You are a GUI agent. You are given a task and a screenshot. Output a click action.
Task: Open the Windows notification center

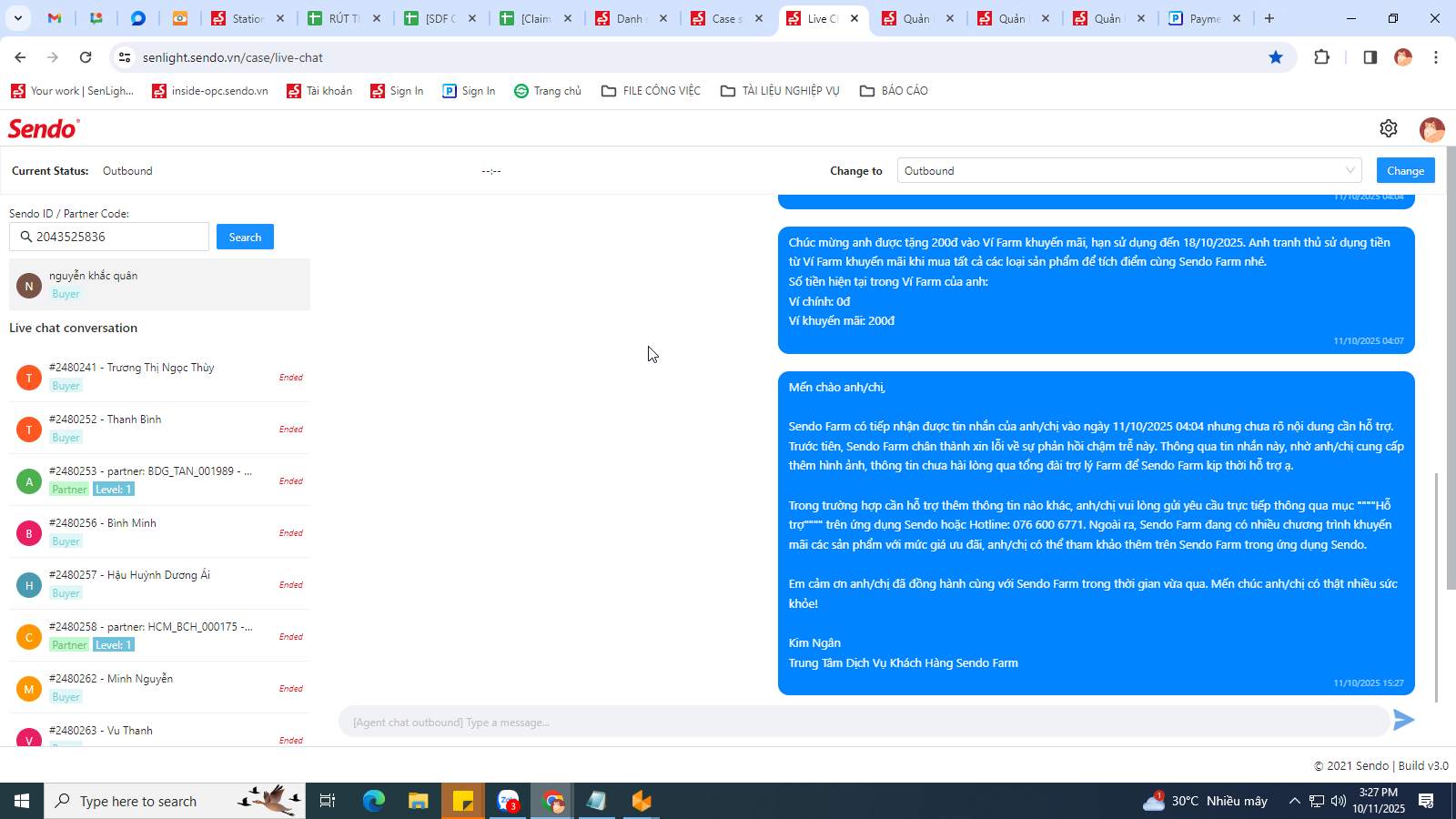pos(1426,801)
